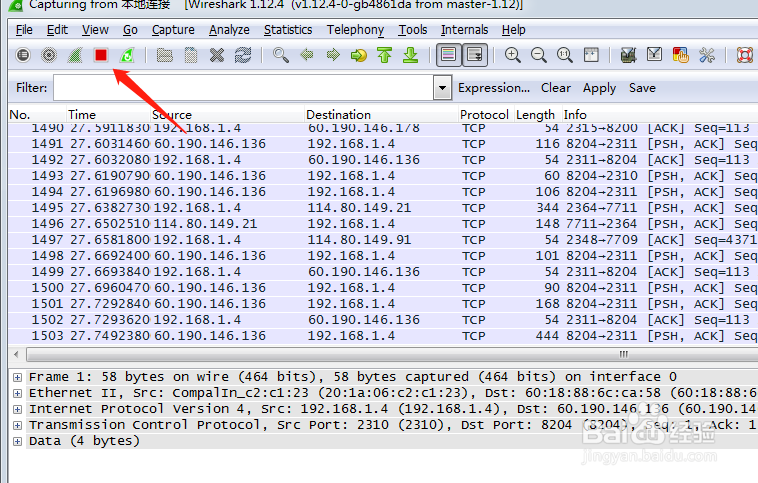Expand the Ethernet II tree node
The image size is (758, 483).
click(x=17, y=393)
